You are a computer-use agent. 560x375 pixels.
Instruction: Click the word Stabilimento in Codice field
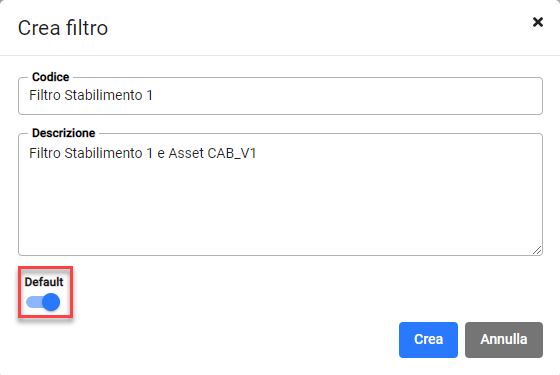(103, 95)
